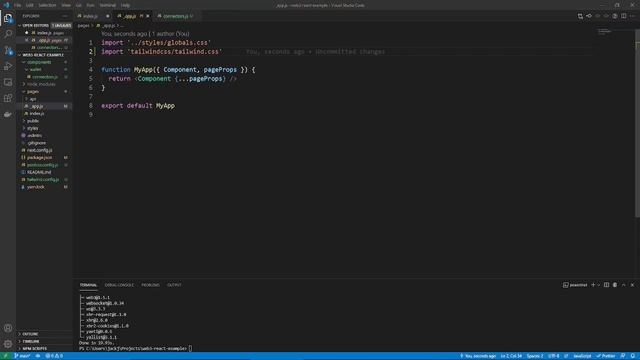This screenshot has height=360, width=640.
Task: Open the Manage gear icon
Action: click(8, 344)
